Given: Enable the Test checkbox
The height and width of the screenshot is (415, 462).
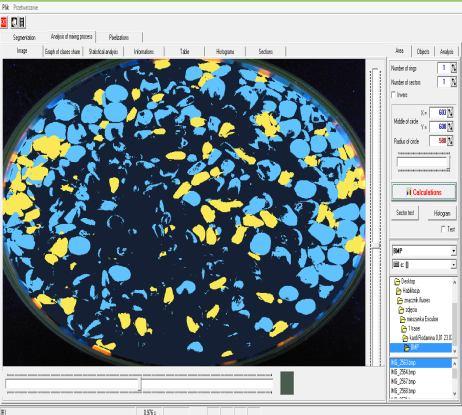Looking at the screenshot, I should tap(443, 229).
